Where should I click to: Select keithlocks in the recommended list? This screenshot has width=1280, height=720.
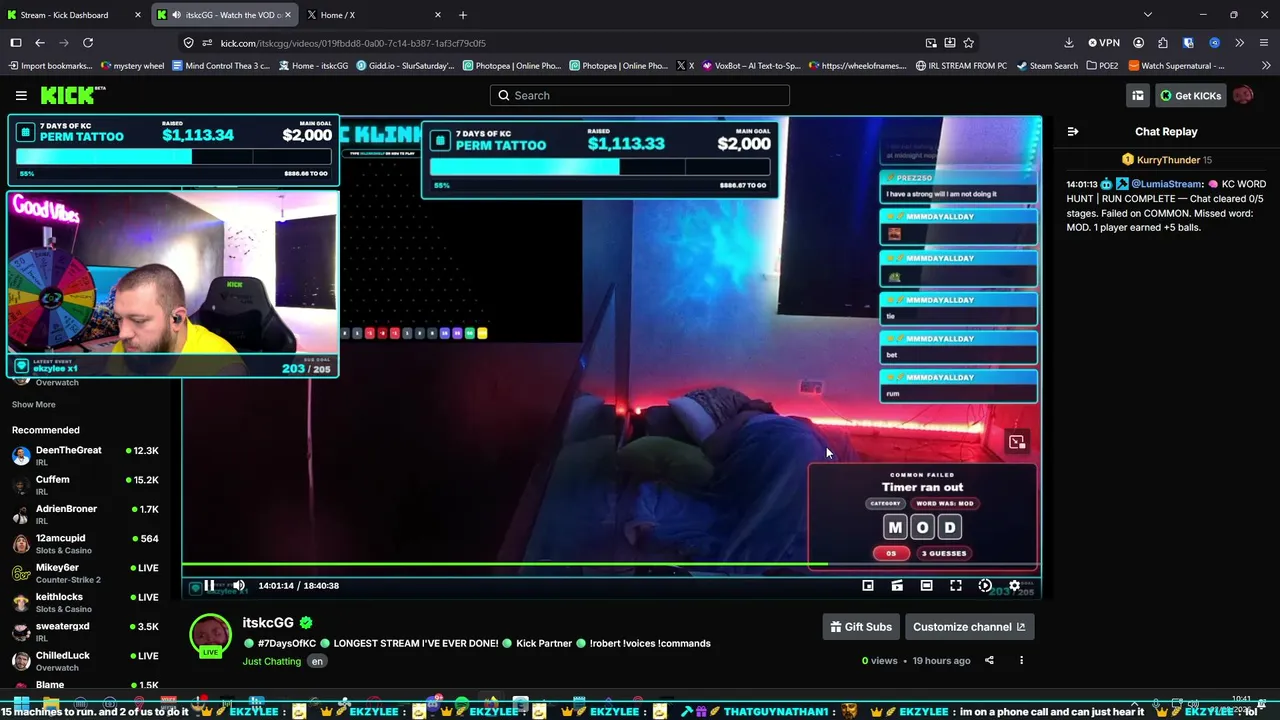tap(85, 602)
